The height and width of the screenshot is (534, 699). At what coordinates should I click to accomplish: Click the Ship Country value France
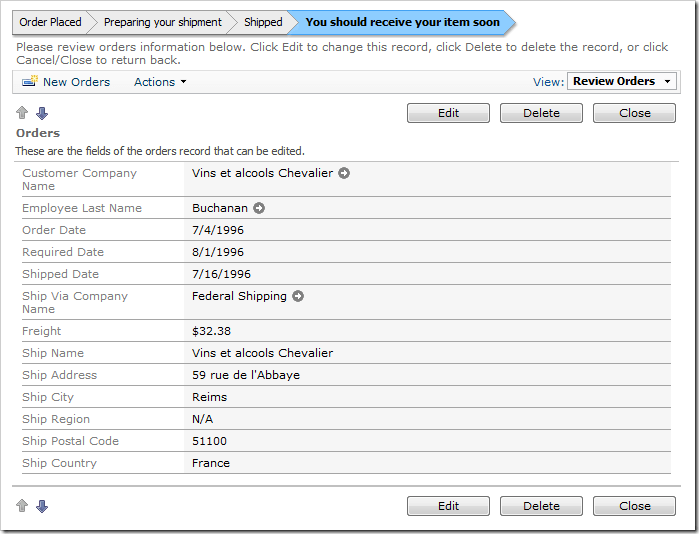[x=211, y=463]
